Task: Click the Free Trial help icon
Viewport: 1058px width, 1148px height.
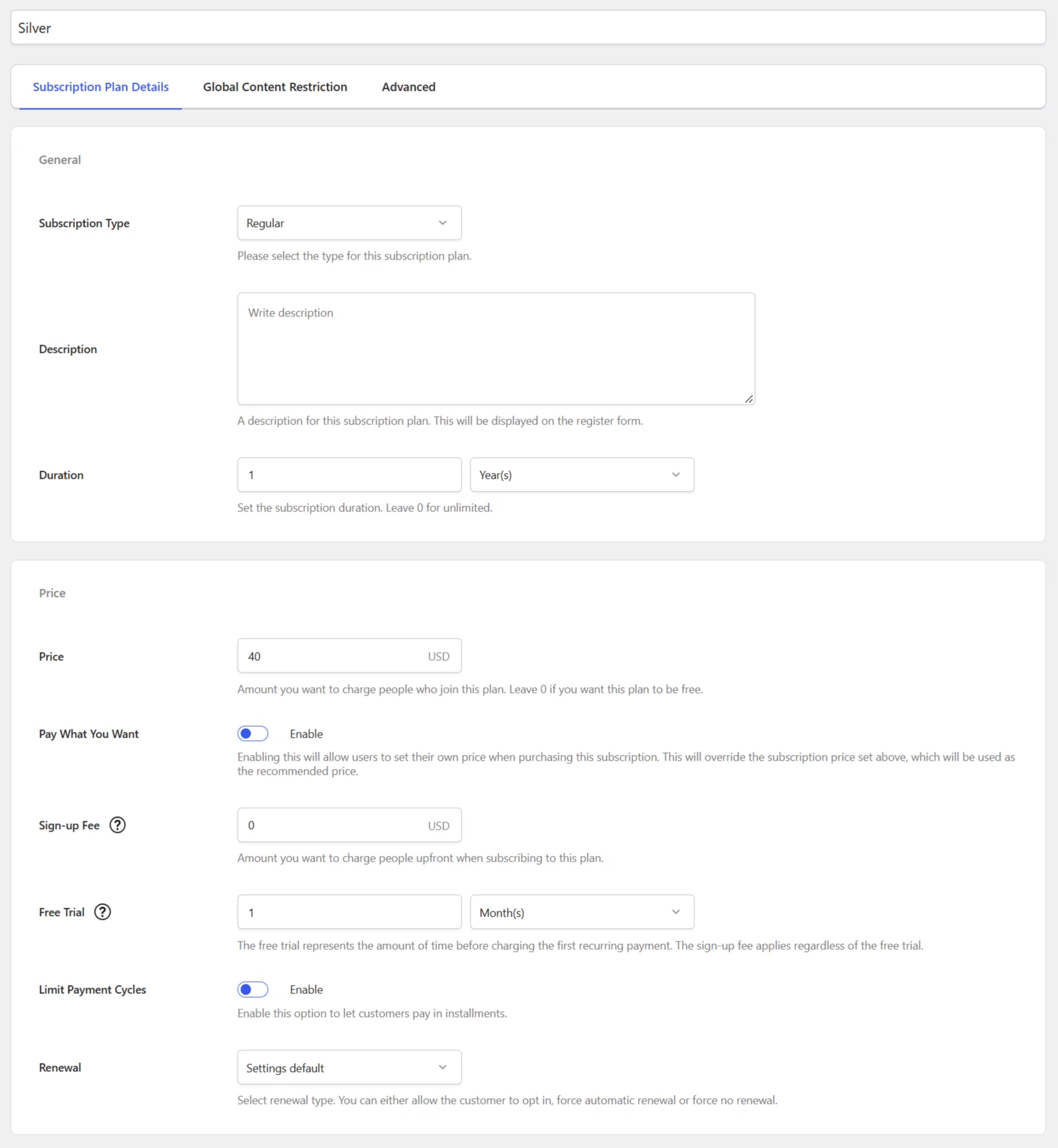Action: (102, 912)
